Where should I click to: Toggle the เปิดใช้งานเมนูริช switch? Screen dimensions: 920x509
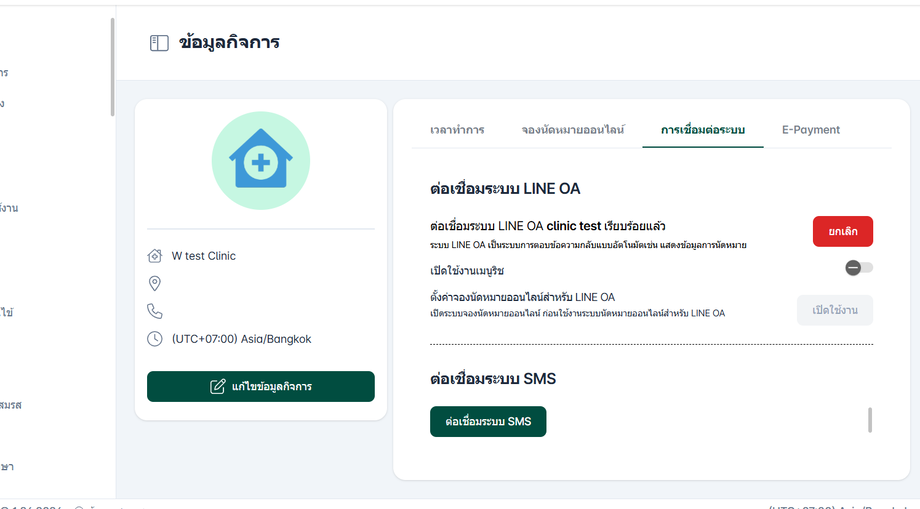coord(859,268)
